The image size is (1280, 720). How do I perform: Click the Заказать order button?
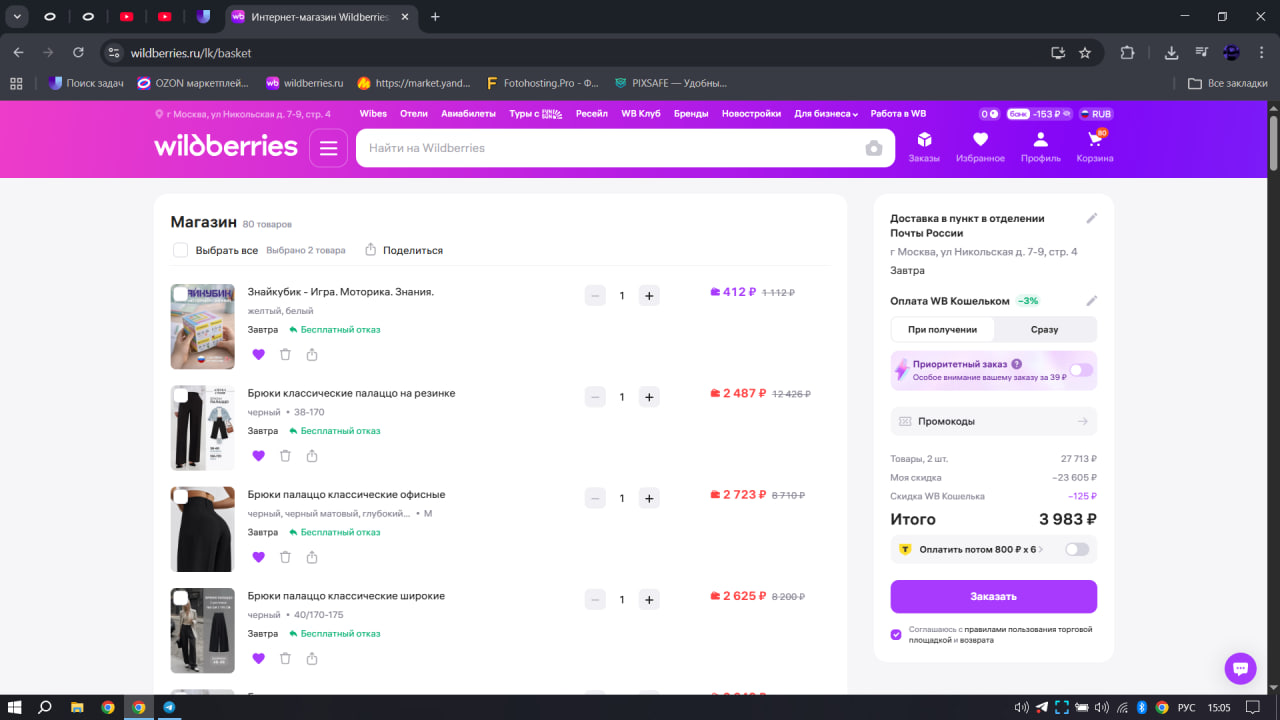pos(994,596)
